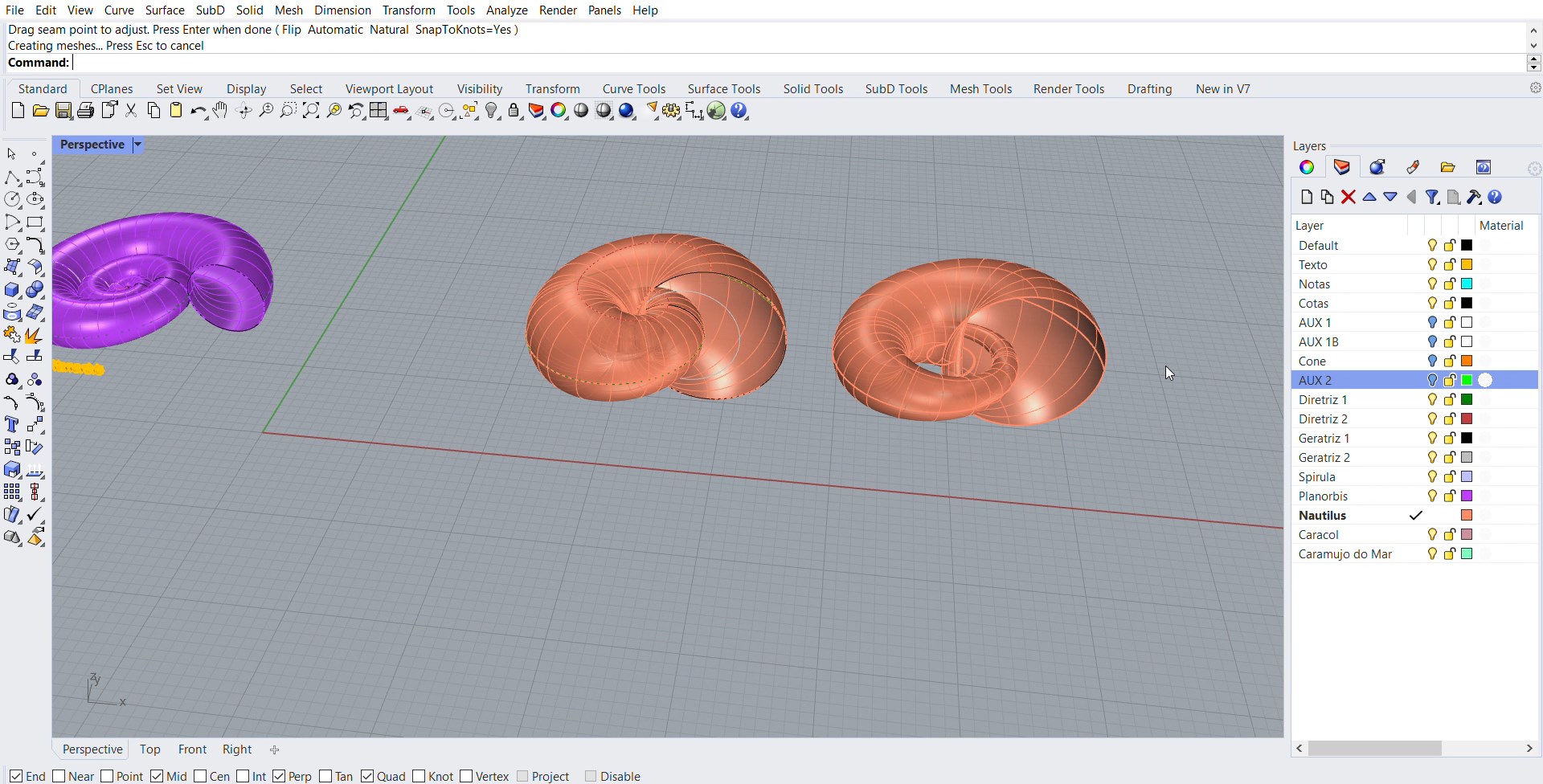The image size is (1543, 784).
Task: Click the New file icon in Standard toolbar
Action: pyautogui.click(x=18, y=111)
